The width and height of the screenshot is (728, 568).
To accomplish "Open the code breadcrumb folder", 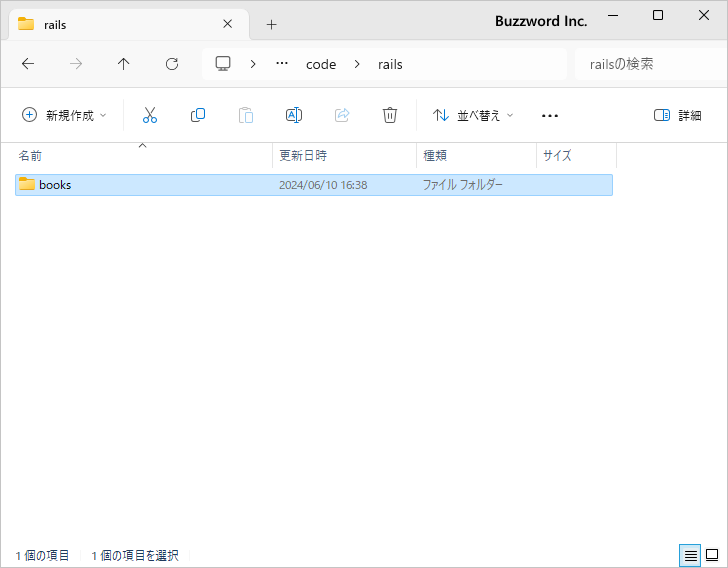I will click(321, 64).
